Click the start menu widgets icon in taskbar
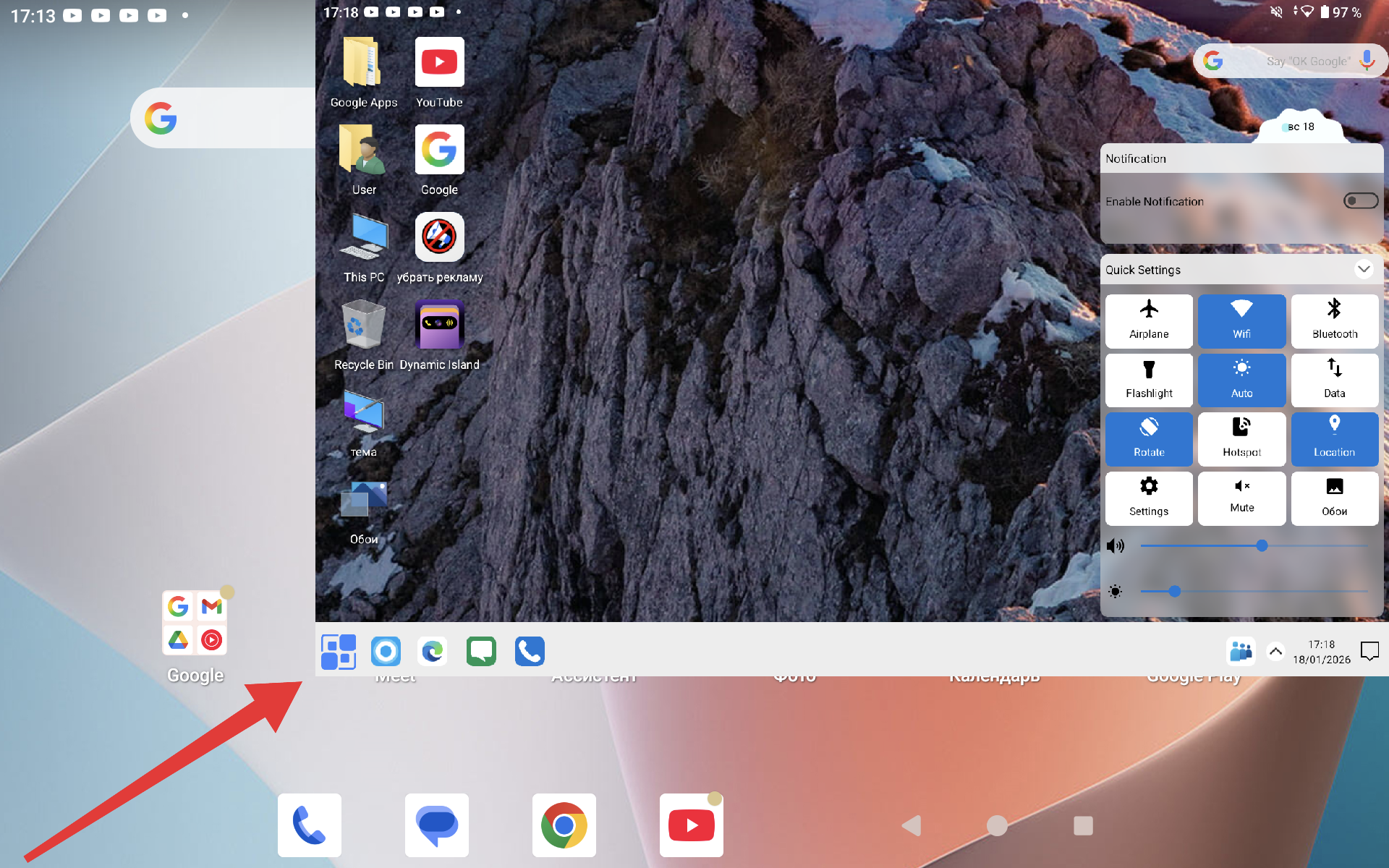The width and height of the screenshot is (1389, 868). point(339,652)
